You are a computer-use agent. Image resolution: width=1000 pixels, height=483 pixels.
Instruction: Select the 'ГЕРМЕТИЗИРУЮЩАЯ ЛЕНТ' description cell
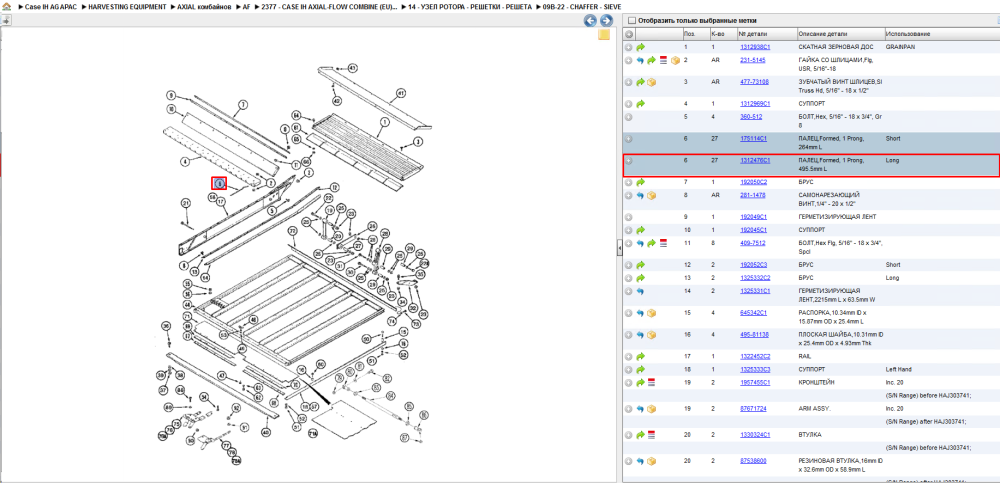click(837, 217)
